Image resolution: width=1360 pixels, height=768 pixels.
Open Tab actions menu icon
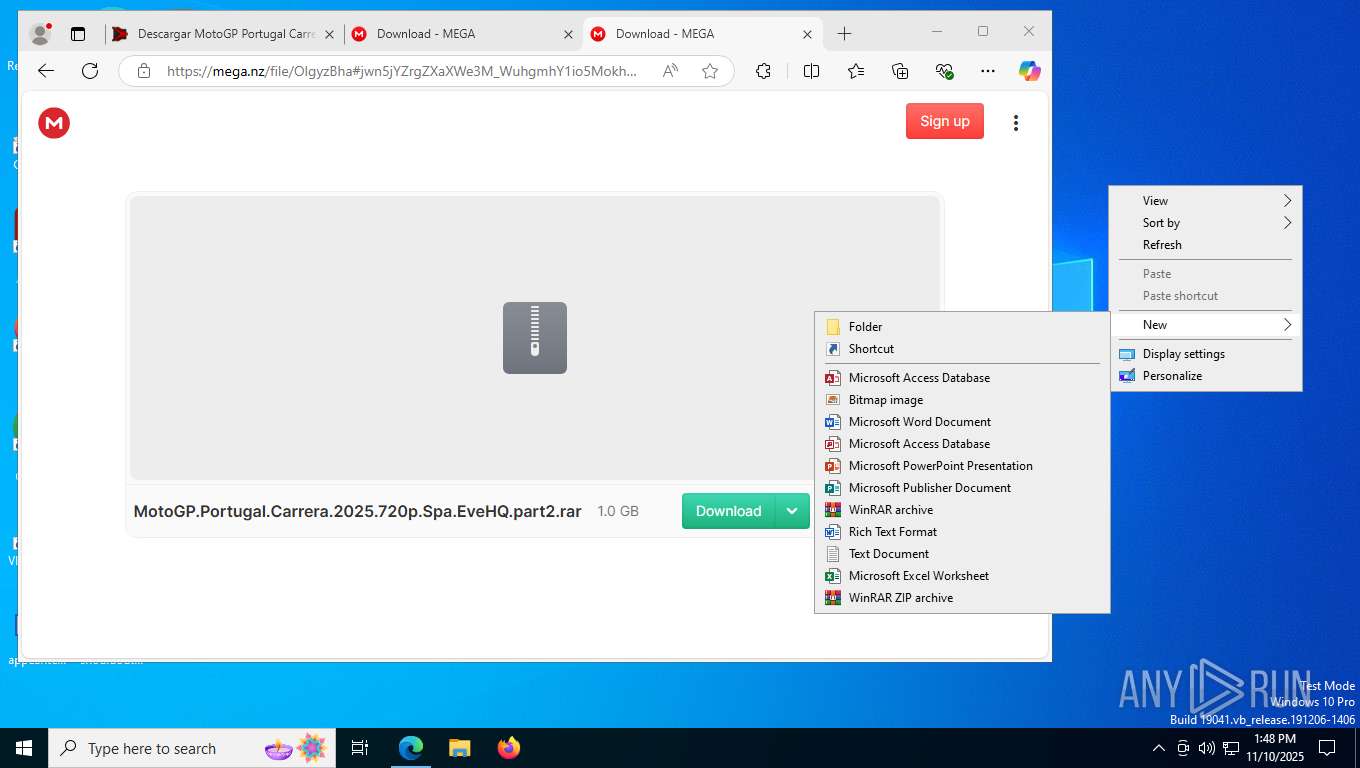pyautogui.click(x=78, y=34)
